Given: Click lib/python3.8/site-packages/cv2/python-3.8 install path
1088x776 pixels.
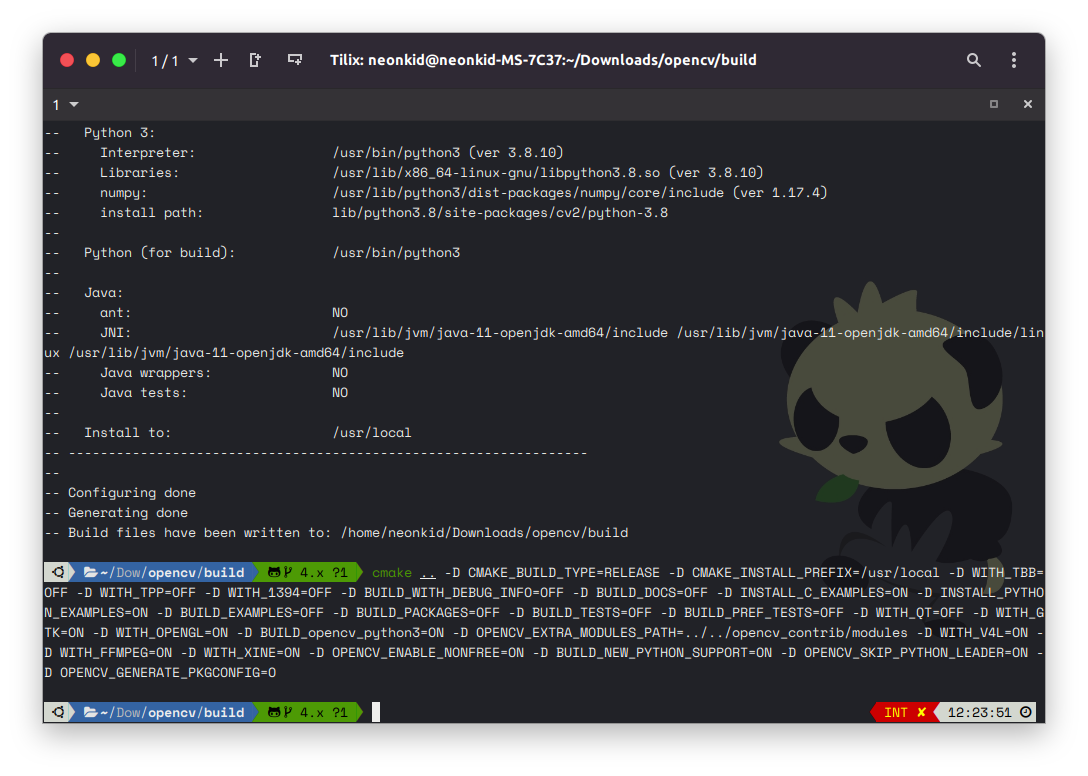Looking at the screenshot, I should [500, 213].
